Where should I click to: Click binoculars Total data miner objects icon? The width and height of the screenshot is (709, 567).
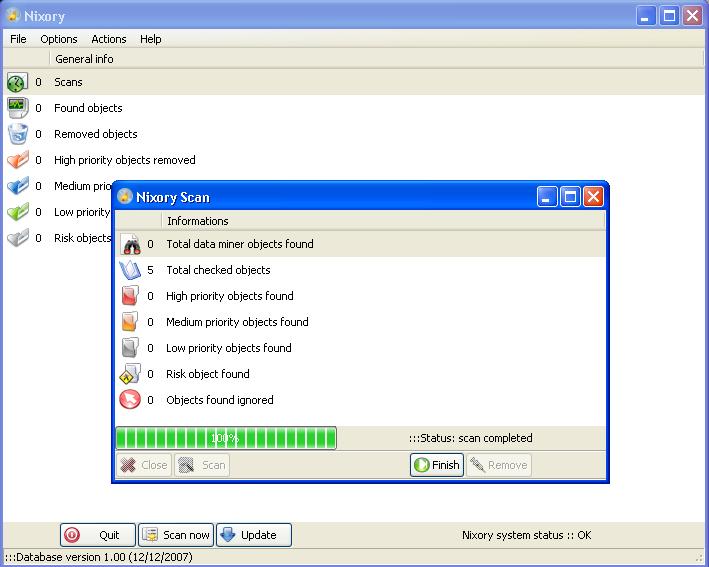tap(131, 245)
